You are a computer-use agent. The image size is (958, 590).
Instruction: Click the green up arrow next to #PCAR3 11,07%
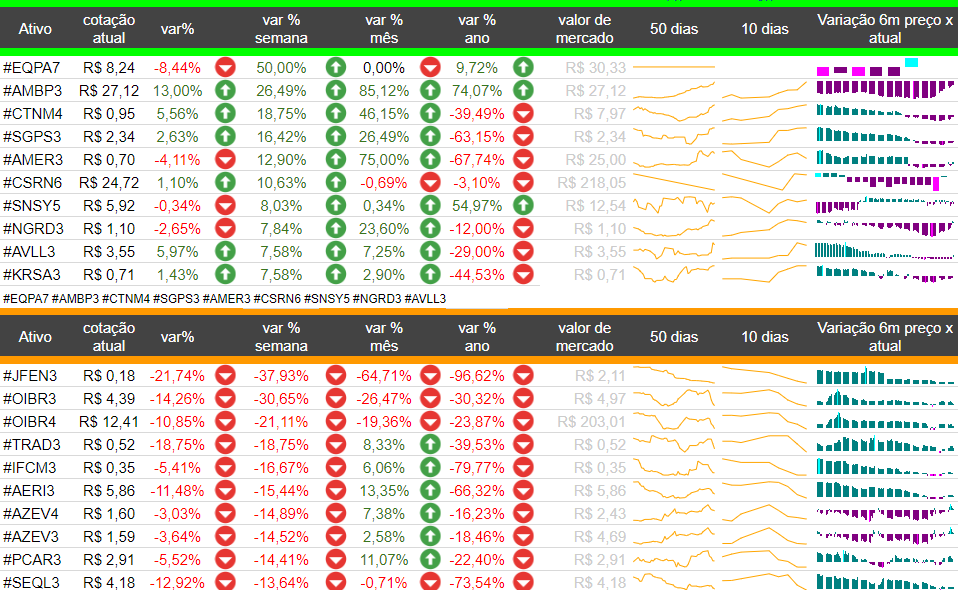(x=430, y=559)
